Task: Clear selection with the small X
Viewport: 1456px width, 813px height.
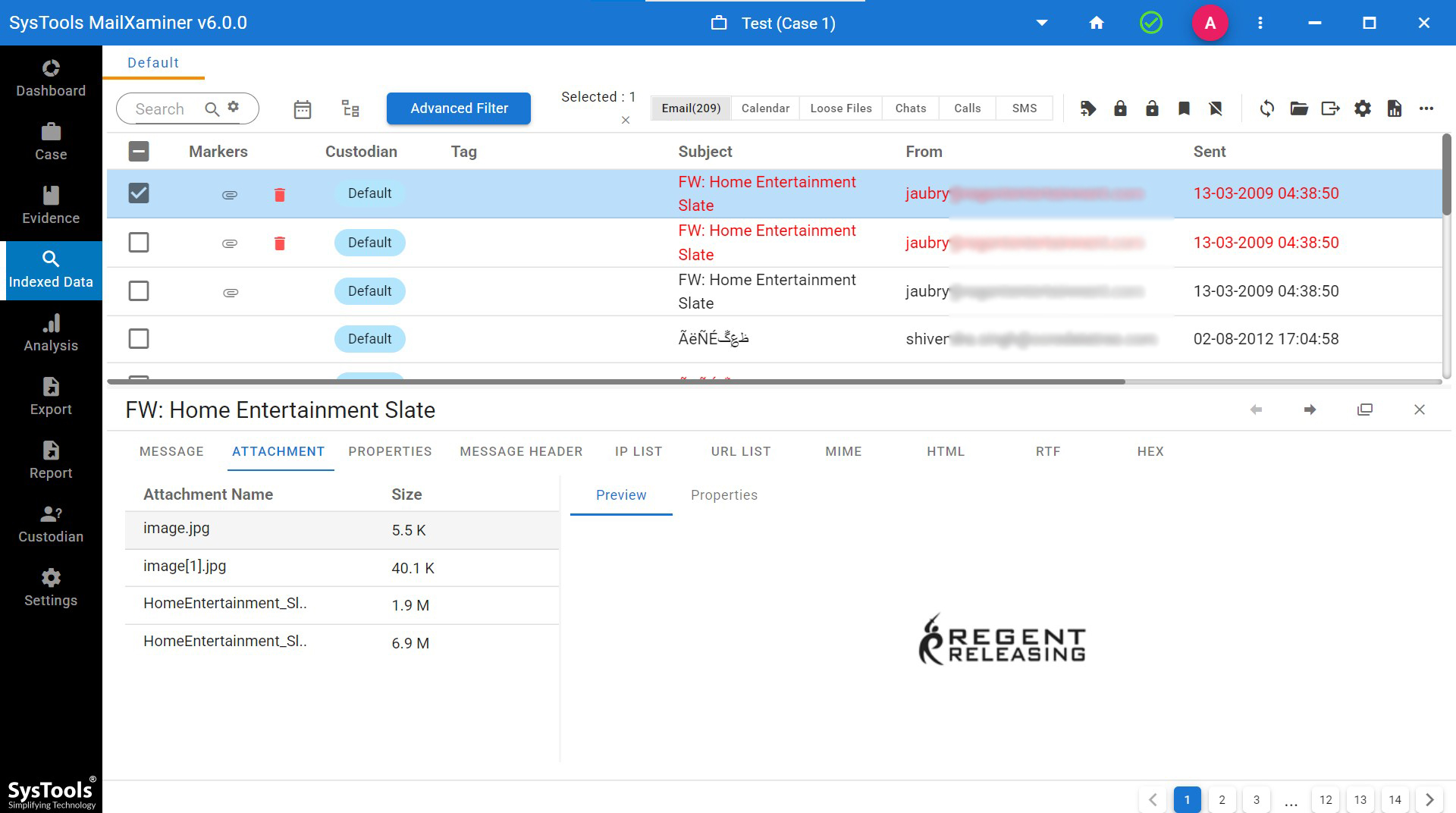Action: click(626, 120)
